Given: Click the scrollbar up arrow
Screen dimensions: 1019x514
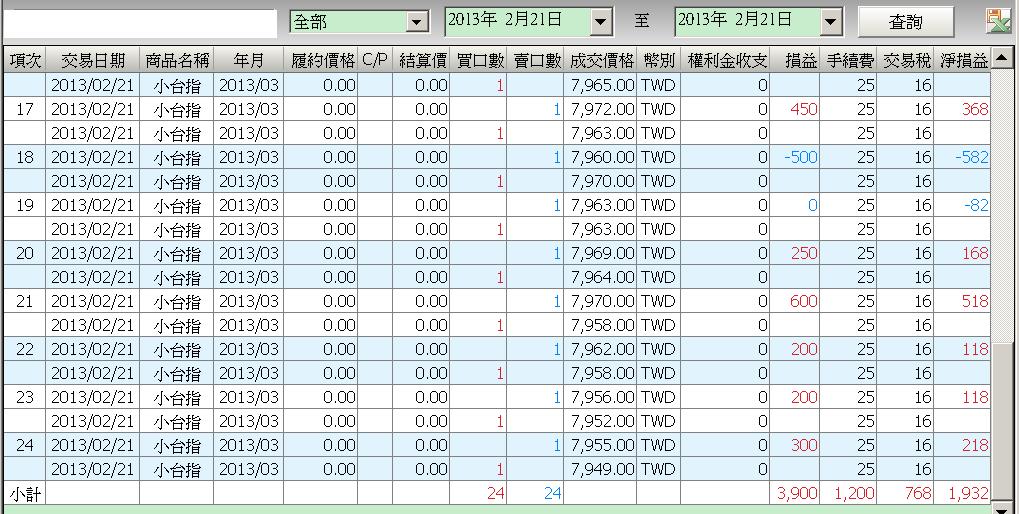Looking at the screenshot, I should pos(1001,59).
